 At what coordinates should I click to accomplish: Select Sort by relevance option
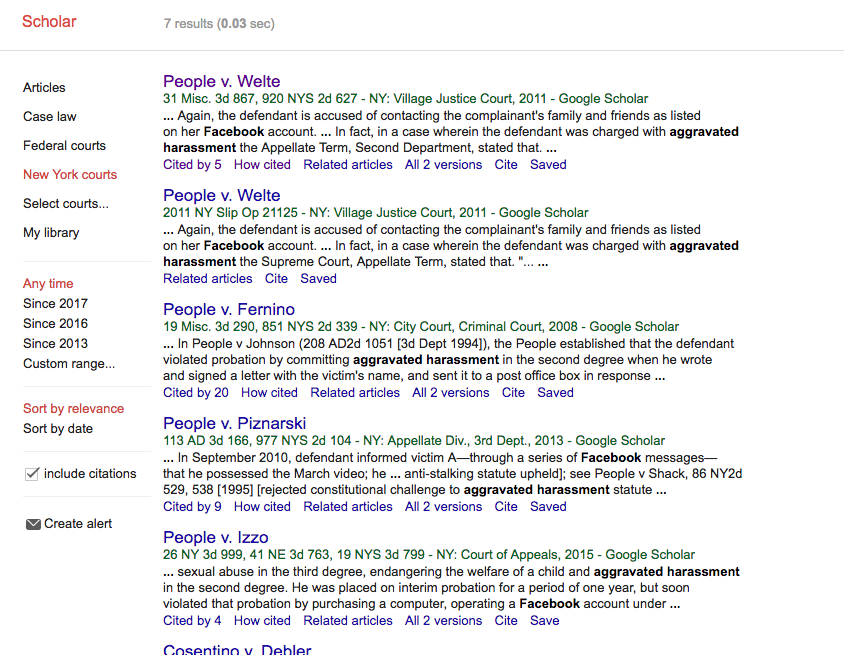click(73, 408)
